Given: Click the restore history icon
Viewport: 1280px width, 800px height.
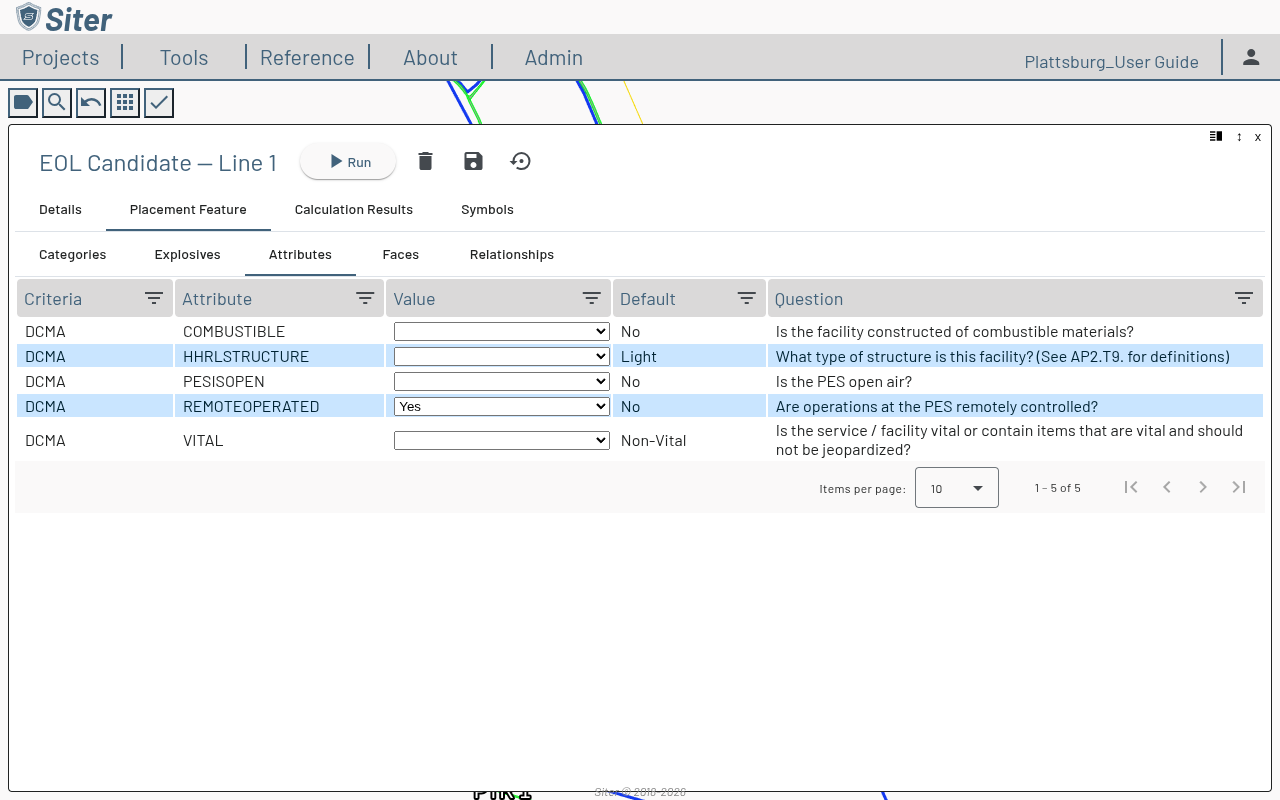Looking at the screenshot, I should 520,161.
